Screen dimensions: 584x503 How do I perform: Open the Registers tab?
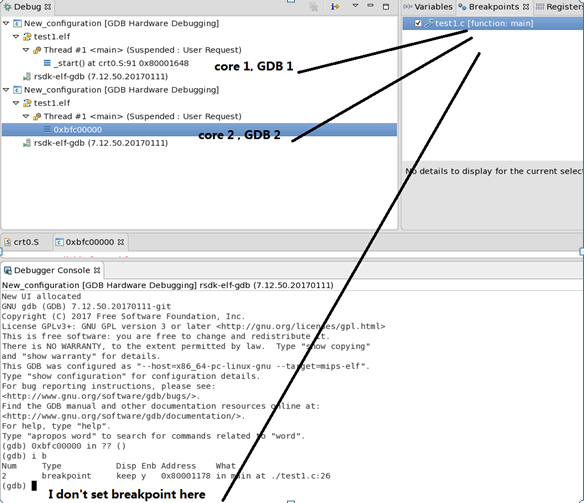[x=560, y=7]
